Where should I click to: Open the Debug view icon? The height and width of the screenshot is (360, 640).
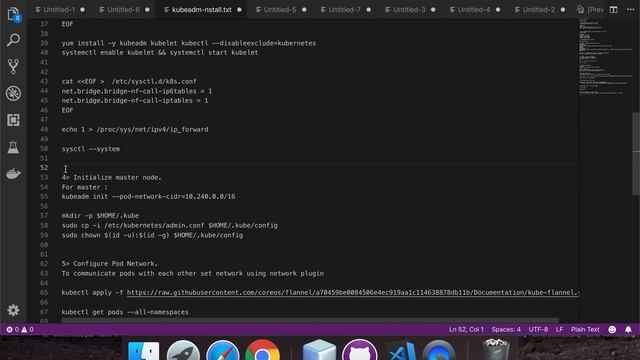click(13, 93)
